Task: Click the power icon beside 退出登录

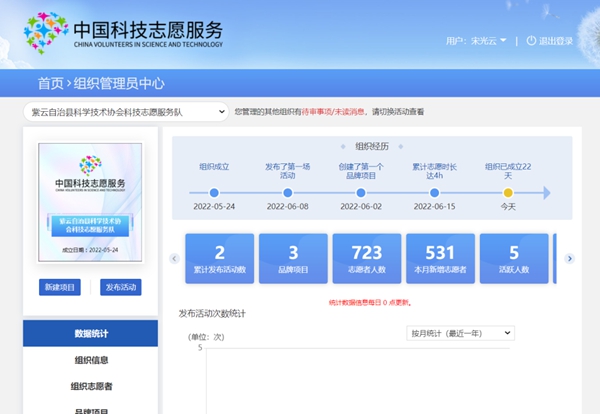Action: (531, 40)
